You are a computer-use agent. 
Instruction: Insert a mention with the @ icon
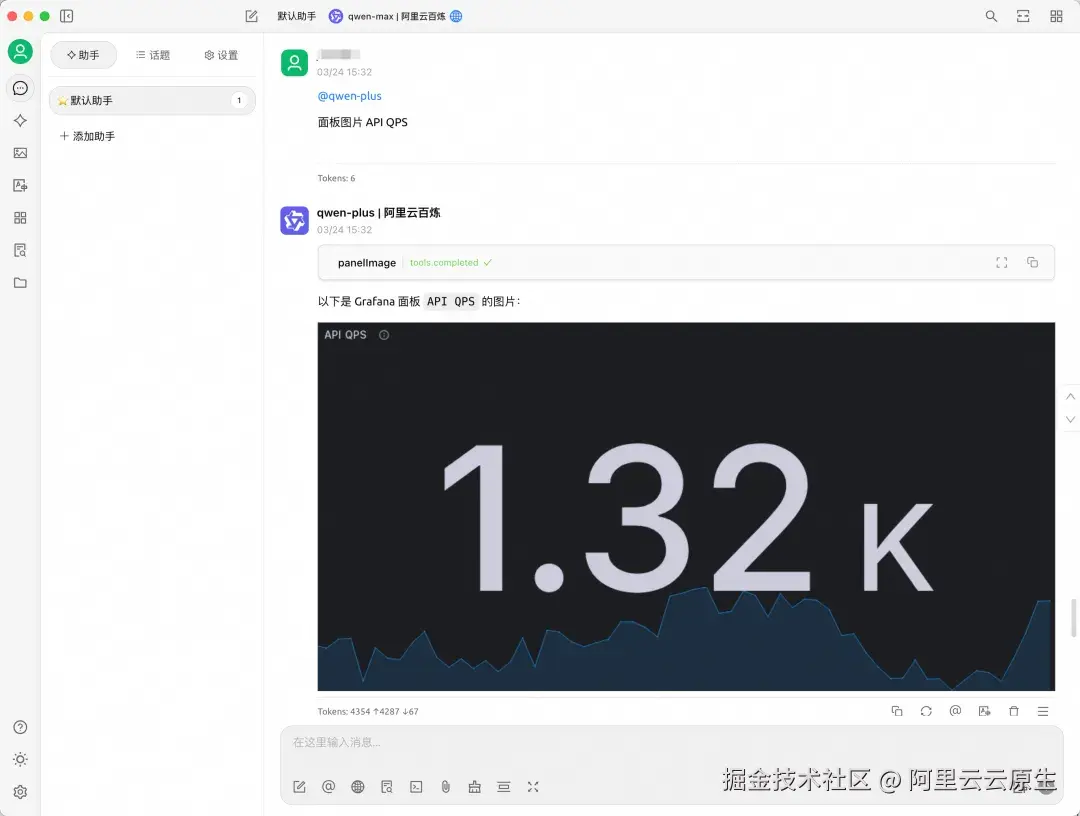(x=328, y=786)
